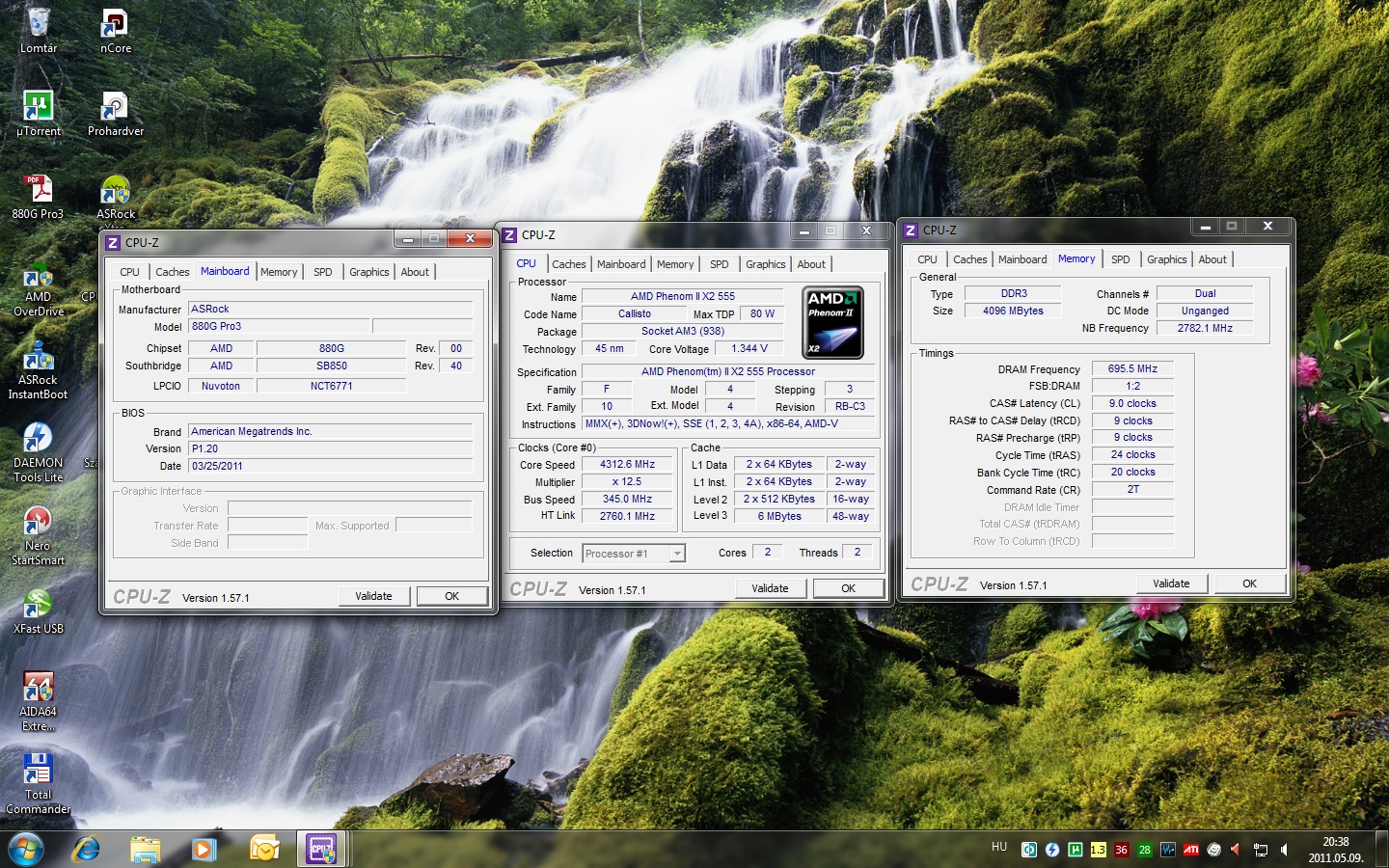This screenshot has width=1389, height=868.
Task: Click the white speaker volume tray icon
Action: 1284,850
